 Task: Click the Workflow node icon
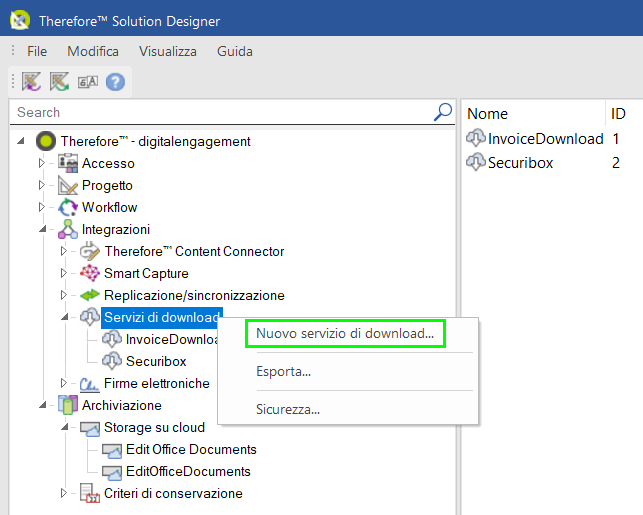click(x=68, y=207)
